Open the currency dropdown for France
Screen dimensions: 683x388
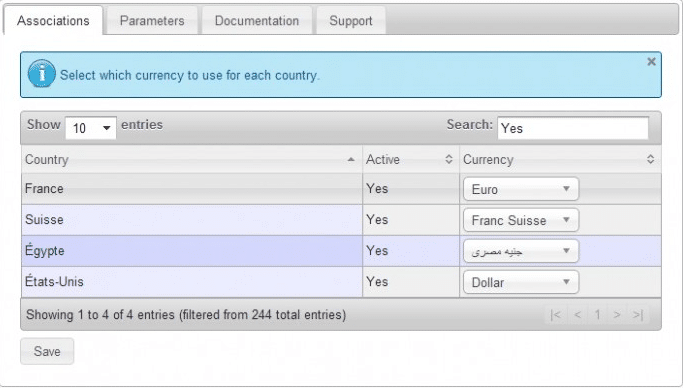[x=521, y=189]
